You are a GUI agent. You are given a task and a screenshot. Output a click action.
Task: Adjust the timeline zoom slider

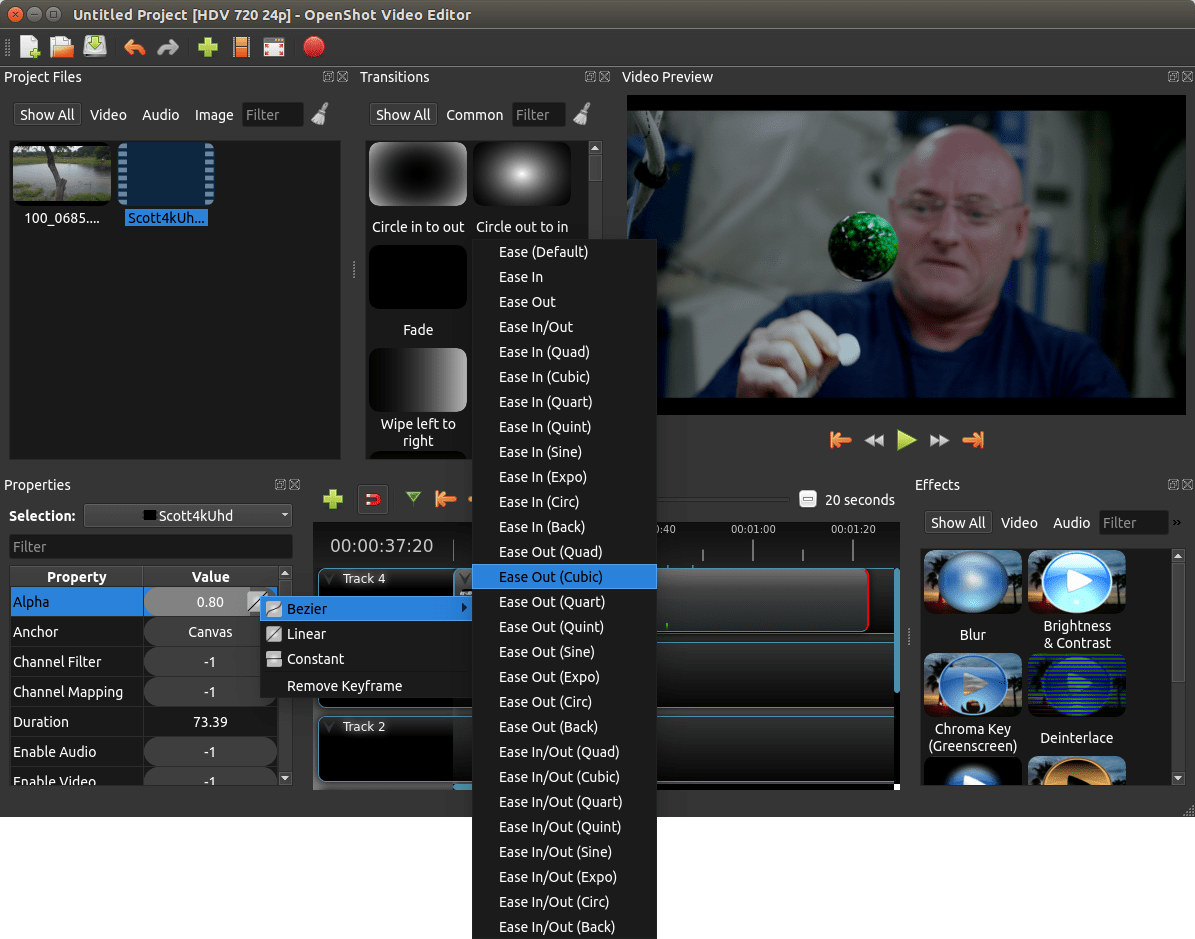(x=722, y=499)
